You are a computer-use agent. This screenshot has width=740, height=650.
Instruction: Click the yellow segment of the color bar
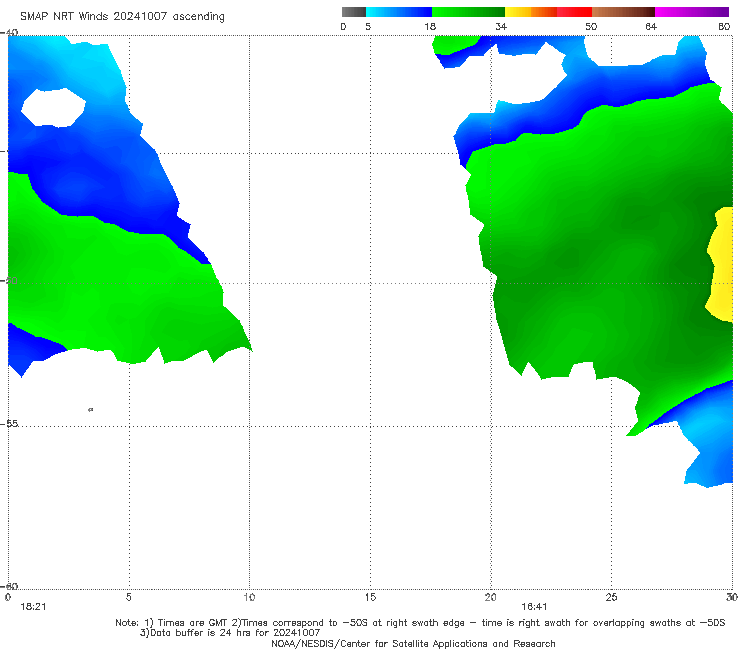[x=518, y=12]
